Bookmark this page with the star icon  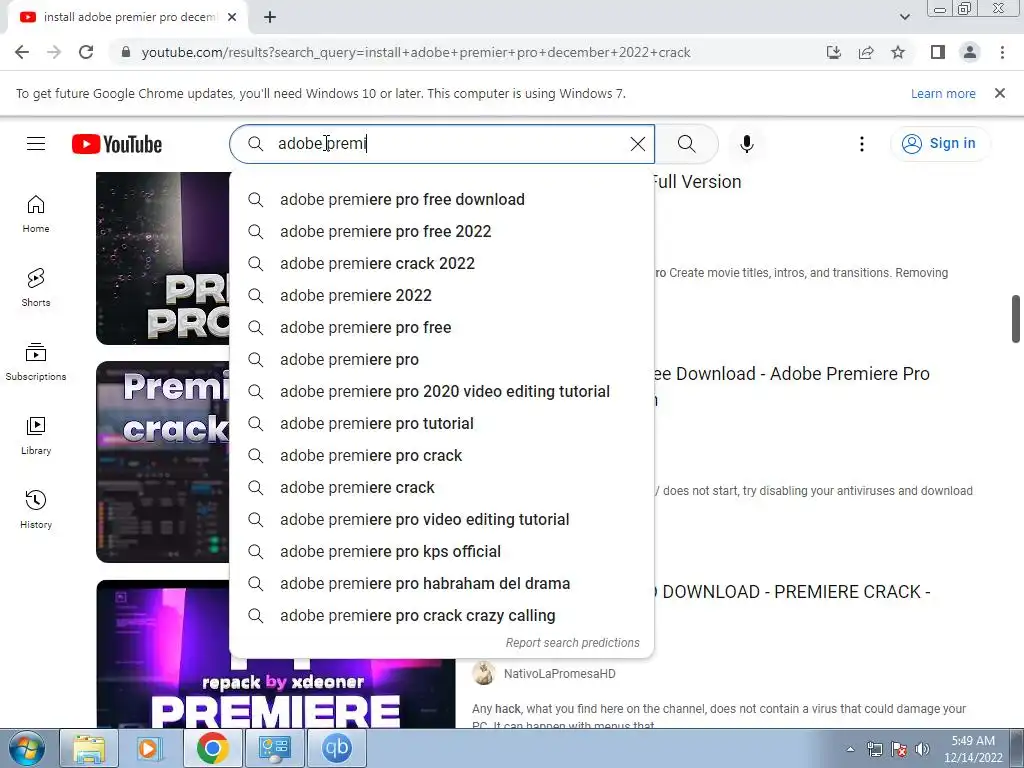pos(898,52)
